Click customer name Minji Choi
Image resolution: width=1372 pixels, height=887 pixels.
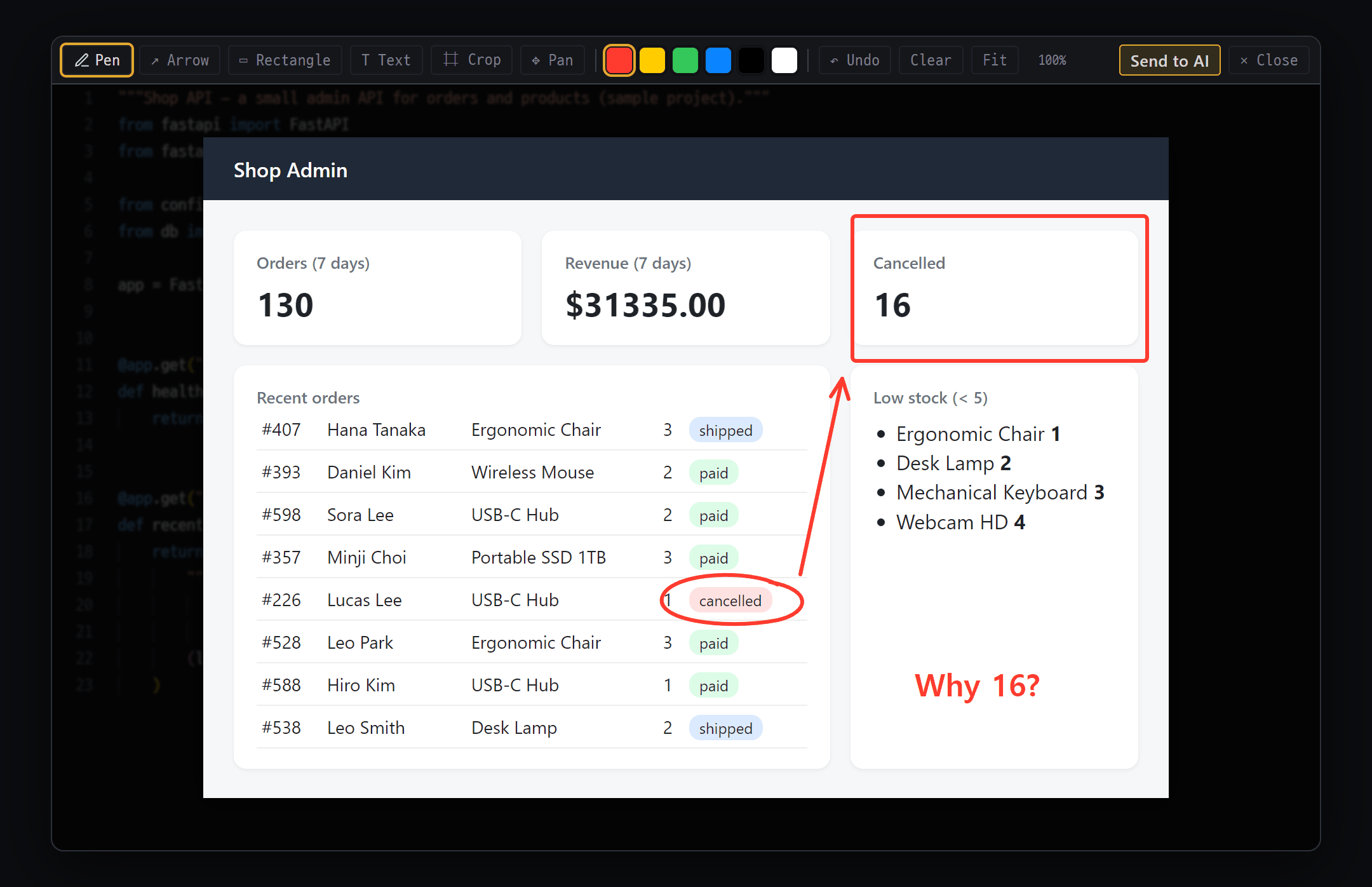coord(367,558)
